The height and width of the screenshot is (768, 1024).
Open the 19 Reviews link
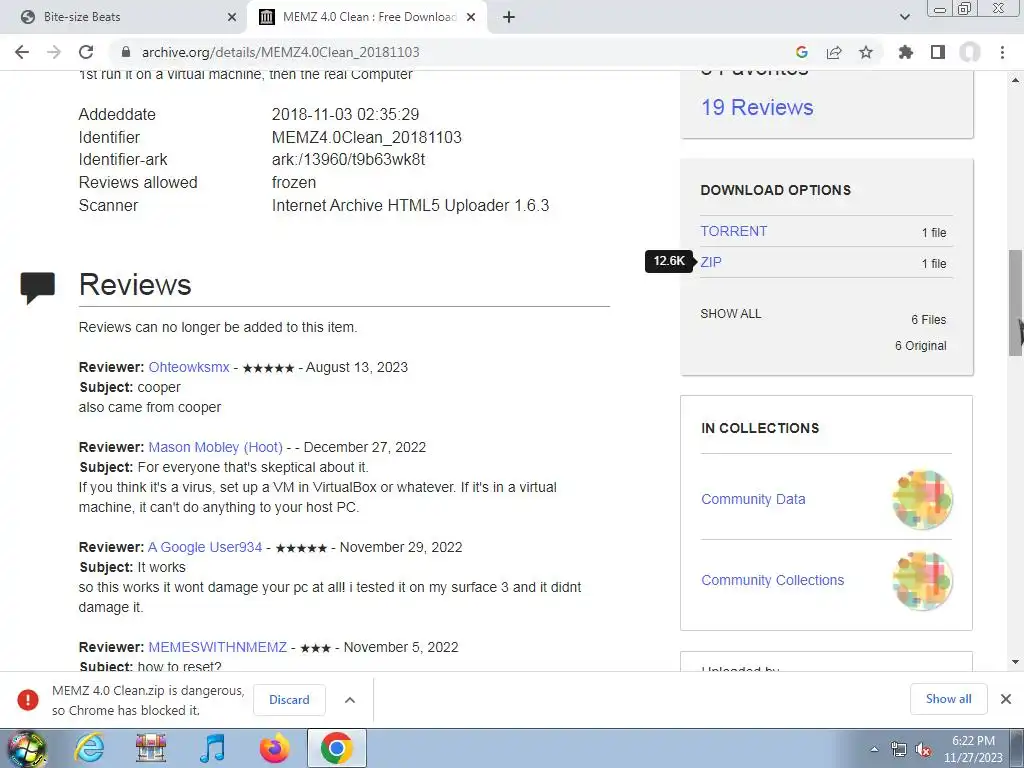[x=757, y=107]
